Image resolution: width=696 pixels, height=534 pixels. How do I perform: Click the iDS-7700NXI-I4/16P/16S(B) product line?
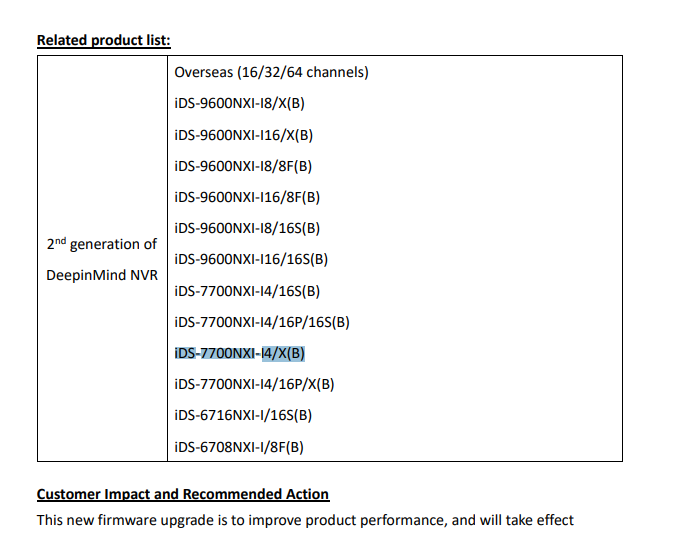[x=262, y=322]
